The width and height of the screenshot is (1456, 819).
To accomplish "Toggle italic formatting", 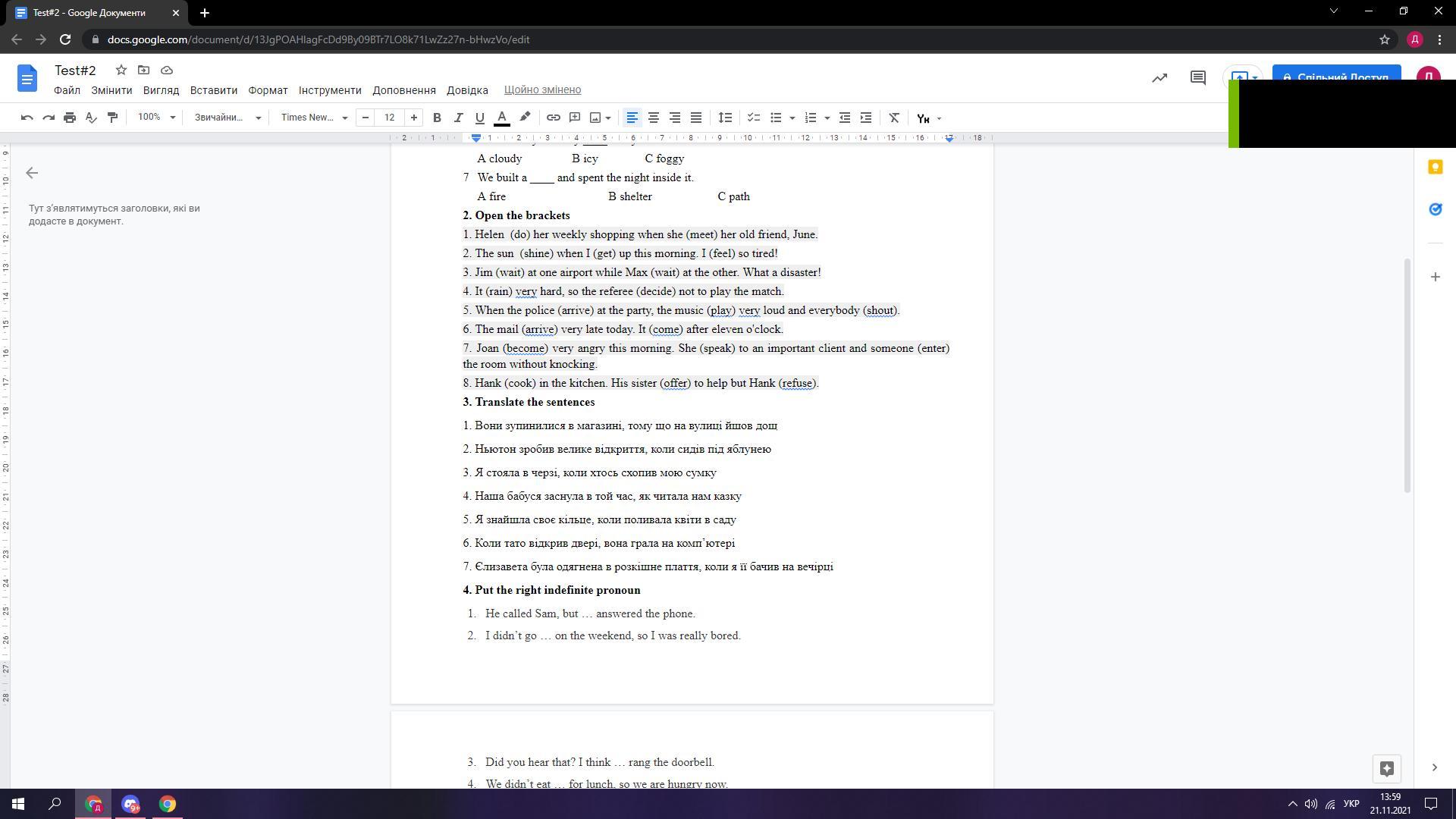I will [x=458, y=118].
